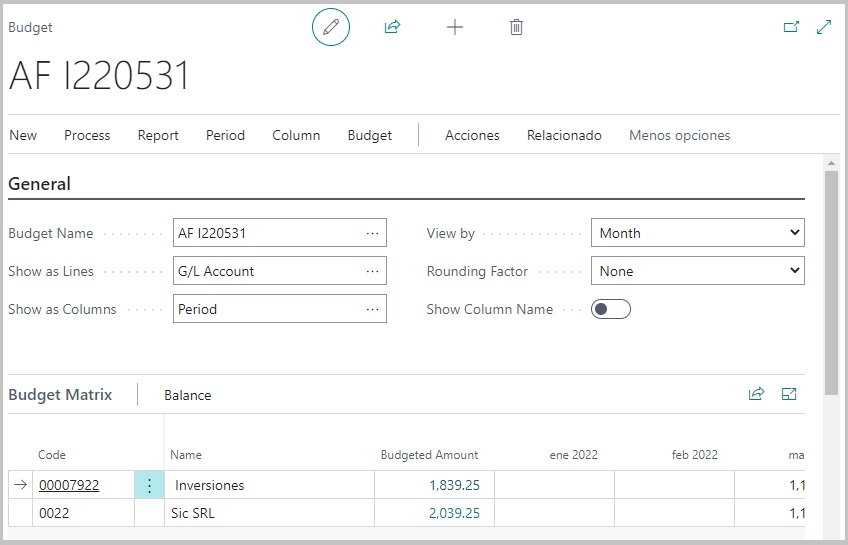Open the Process menu
Viewport: 848px width, 545px height.
(87, 135)
